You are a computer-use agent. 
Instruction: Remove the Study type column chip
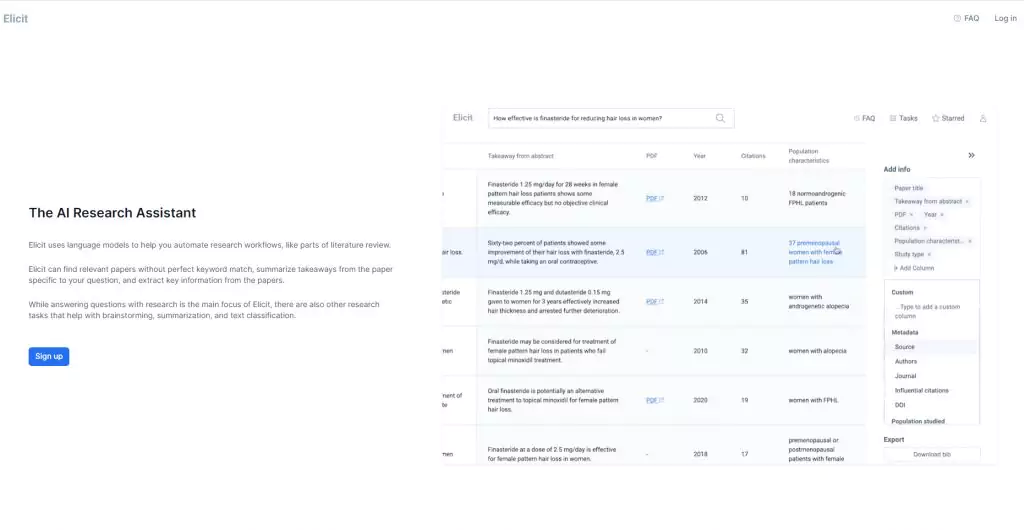(x=929, y=255)
